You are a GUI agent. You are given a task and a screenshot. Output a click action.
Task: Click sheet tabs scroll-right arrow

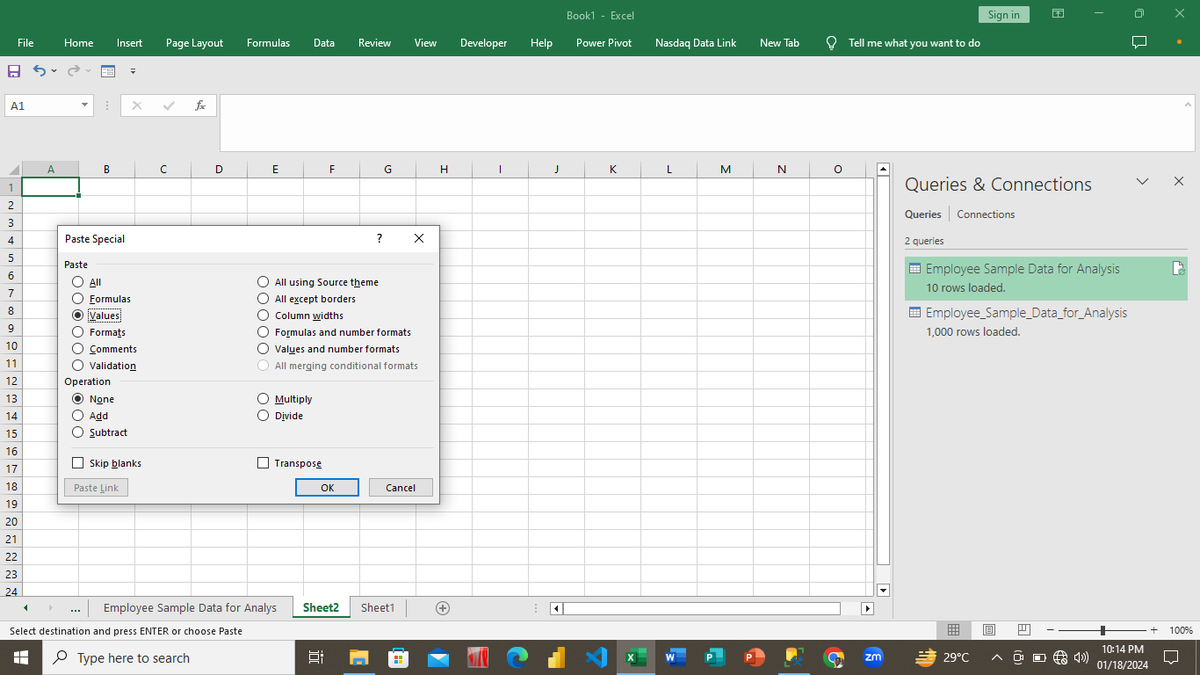click(50, 607)
